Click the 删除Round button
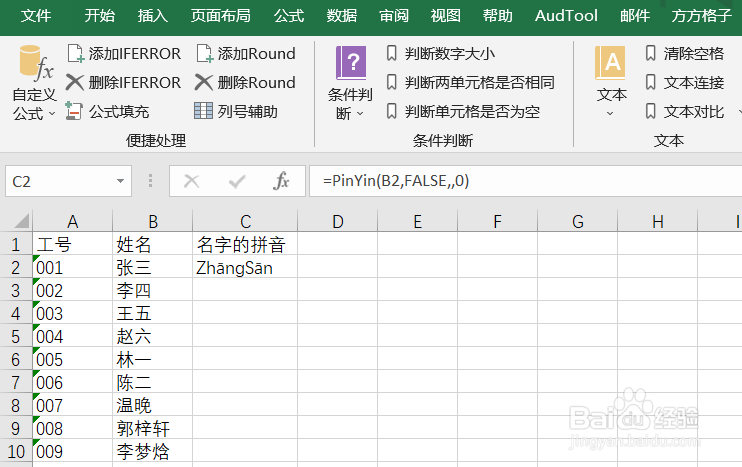Viewport: 742px width, 467px height. tap(246, 83)
